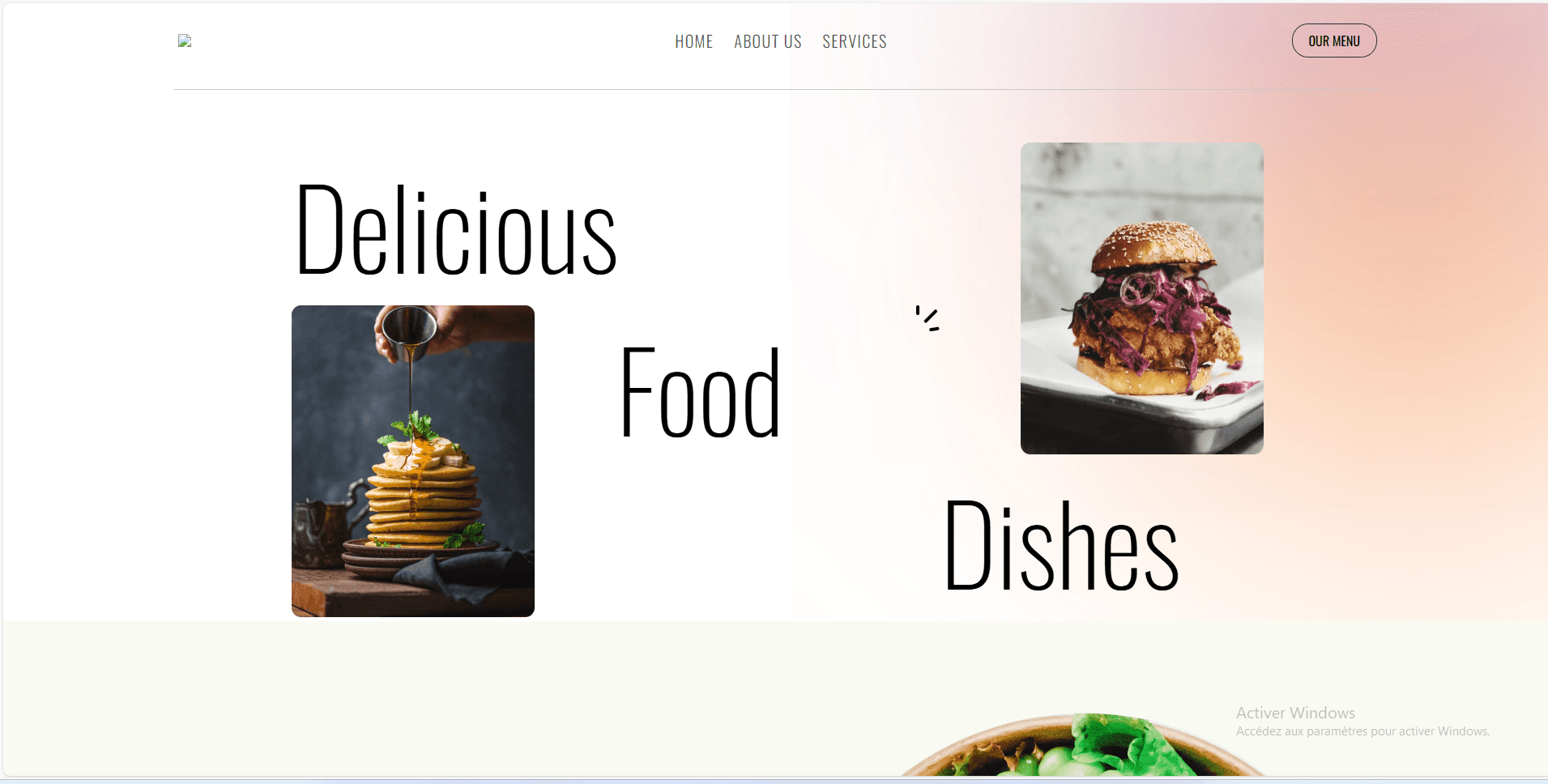Screen dimensions: 1548x784
Task: Open the HOME navigation link
Action: click(x=693, y=41)
